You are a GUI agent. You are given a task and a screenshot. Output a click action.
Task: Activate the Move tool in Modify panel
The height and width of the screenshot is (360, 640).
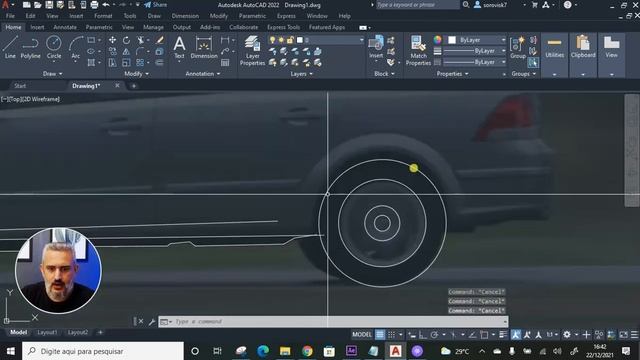pyautogui.click(x=112, y=40)
